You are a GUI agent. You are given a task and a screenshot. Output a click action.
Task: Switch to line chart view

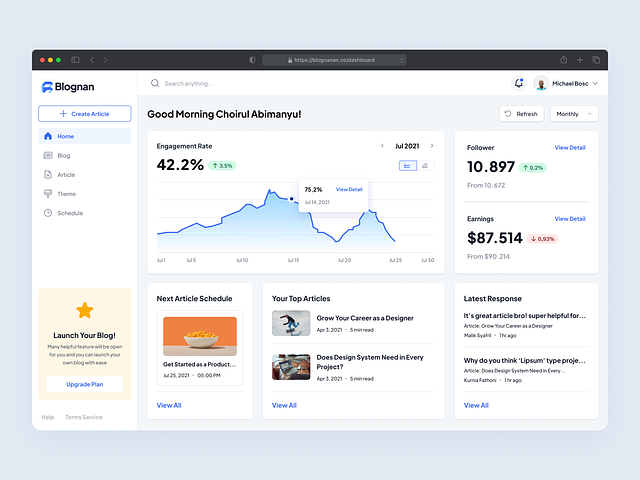407,166
